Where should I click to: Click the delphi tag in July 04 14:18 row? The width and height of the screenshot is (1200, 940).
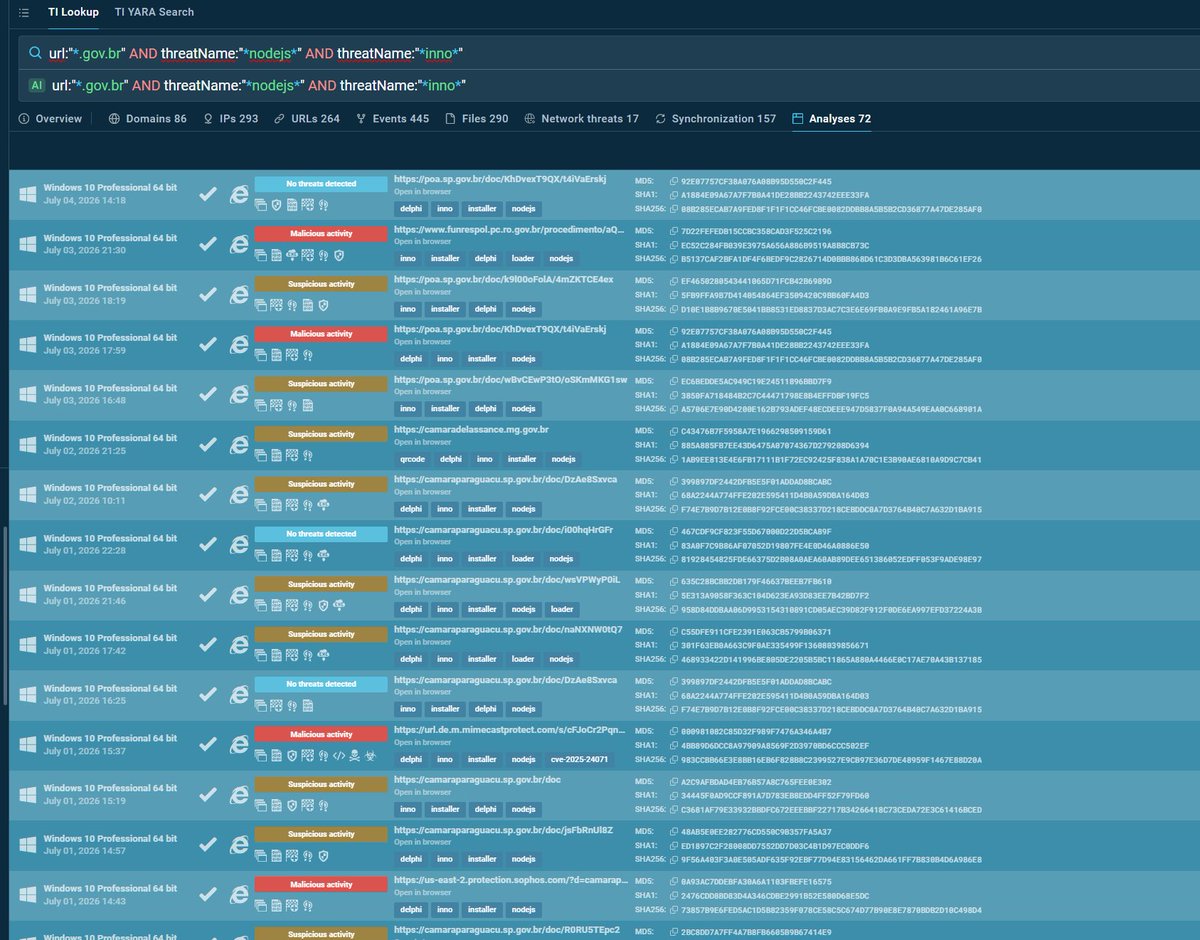410,209
